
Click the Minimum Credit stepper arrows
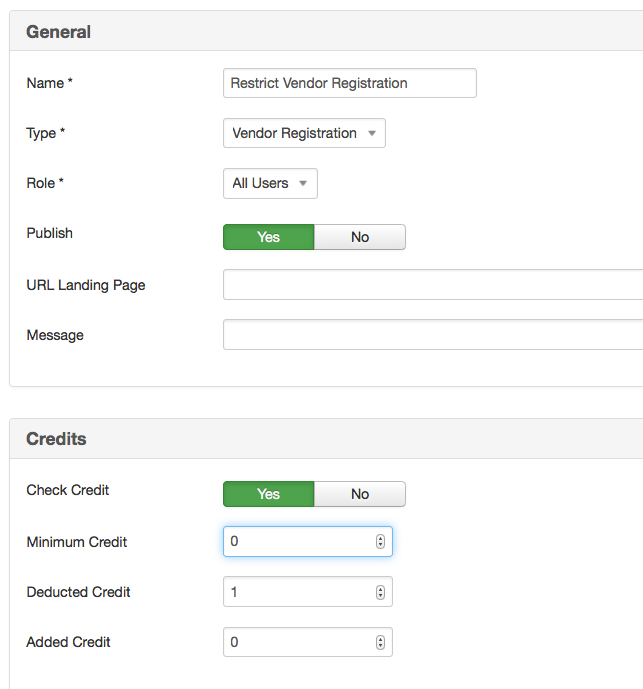point(380,541)
